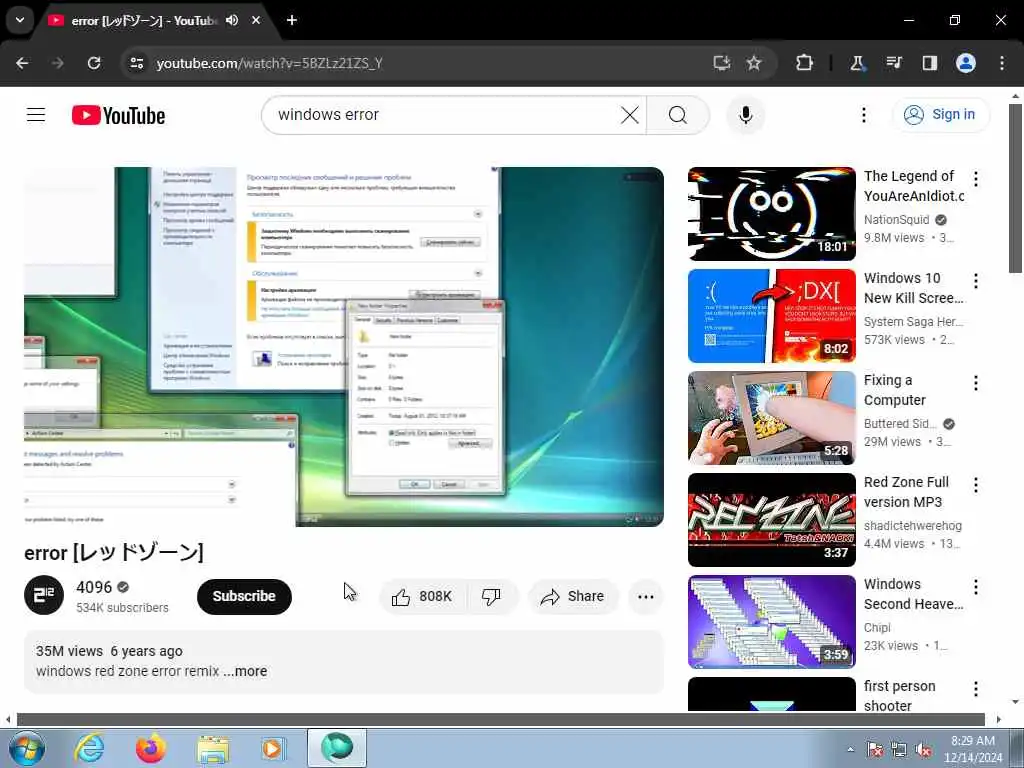Open the 4096 channel avatar

(x=44, y=595)
